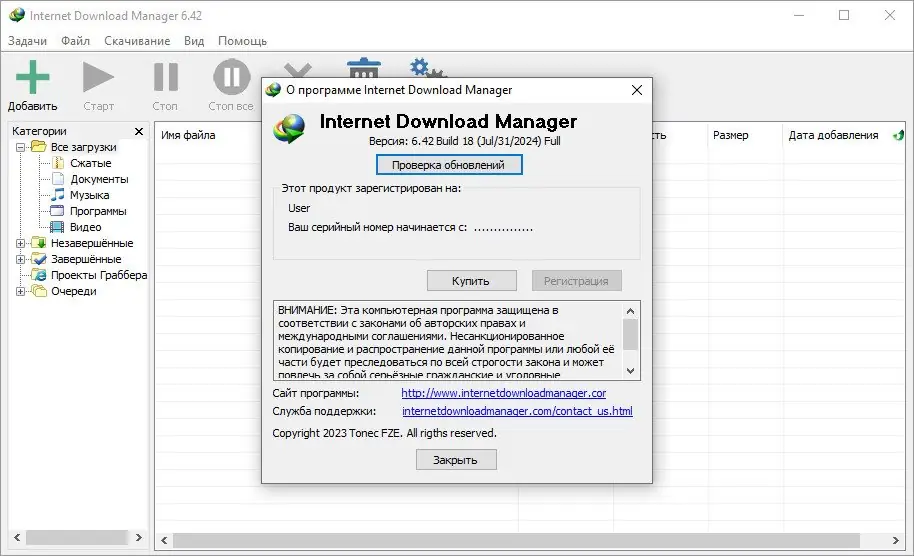Viewport: 914px width, 556px height.
Task: Click the Music (Музыка) note icon
Action: (x=58, y=195)
